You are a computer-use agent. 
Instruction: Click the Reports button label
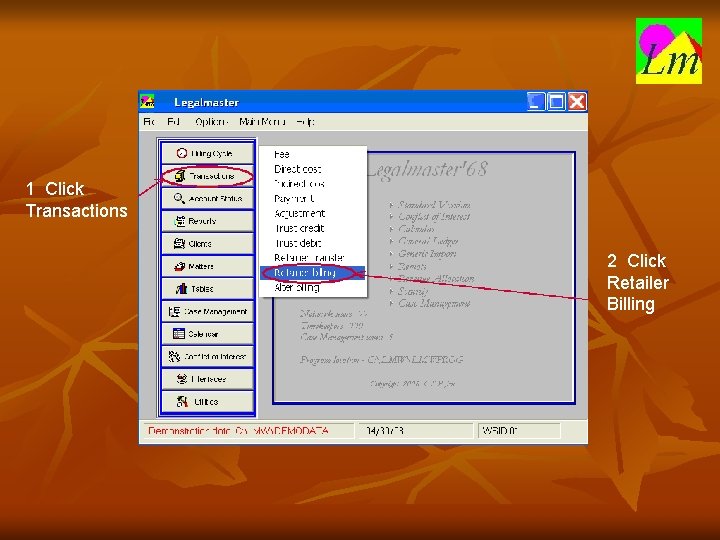(x=202, y=221)
